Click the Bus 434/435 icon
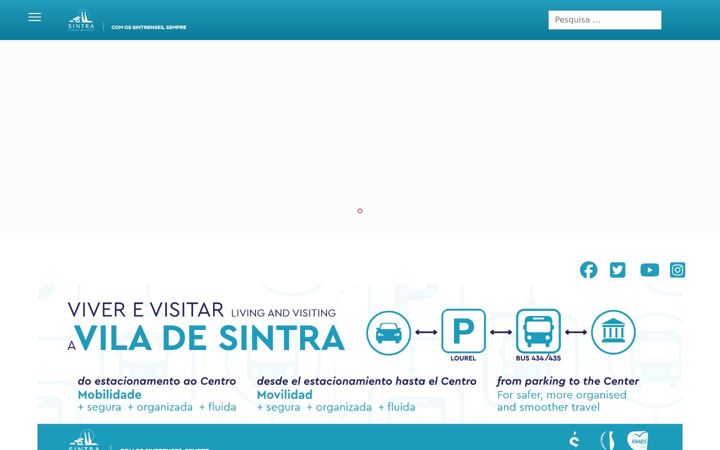 [538, 331]
